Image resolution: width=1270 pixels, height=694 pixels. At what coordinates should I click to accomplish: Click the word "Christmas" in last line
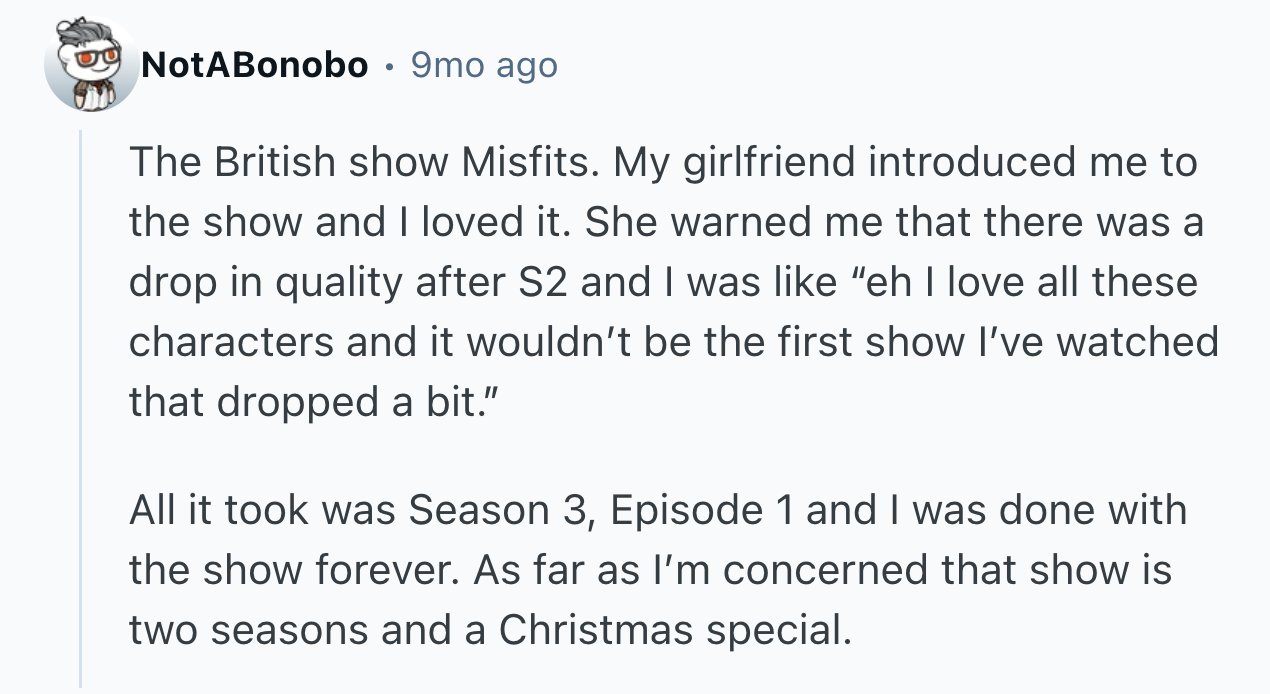click(x=597, y=630)
